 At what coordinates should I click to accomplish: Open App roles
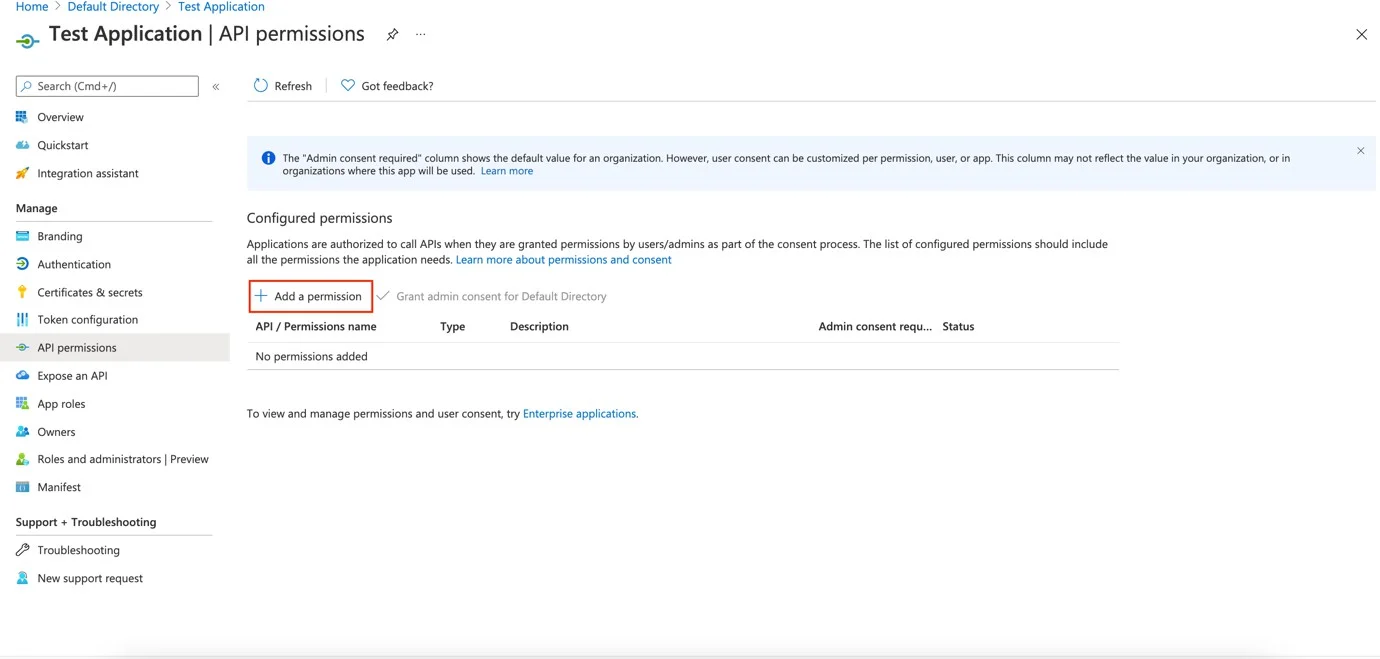tap(61, 404)
